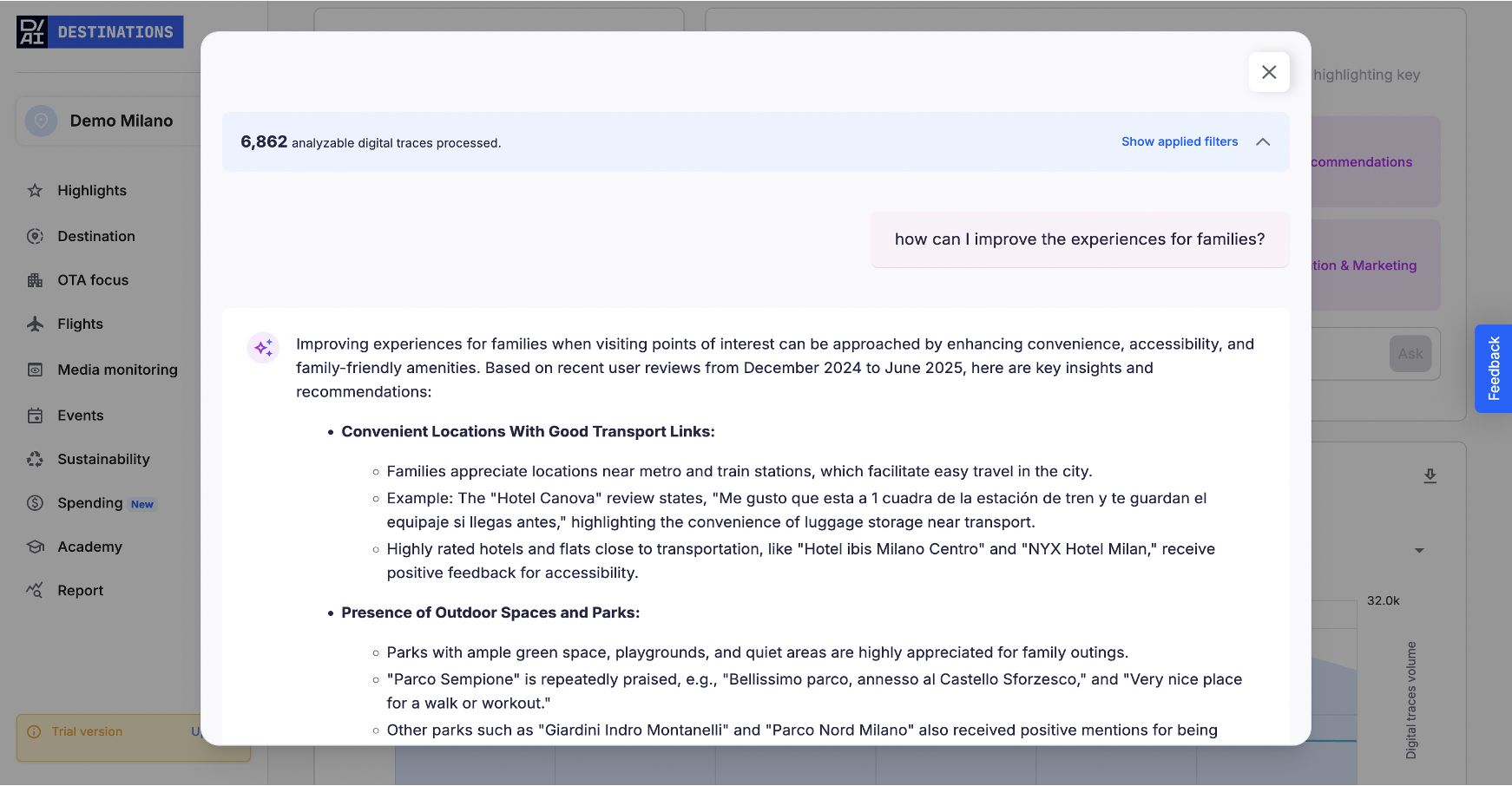Go to Events menu item
Screen dimensions: 1512x786
click(x=81, y=416)
